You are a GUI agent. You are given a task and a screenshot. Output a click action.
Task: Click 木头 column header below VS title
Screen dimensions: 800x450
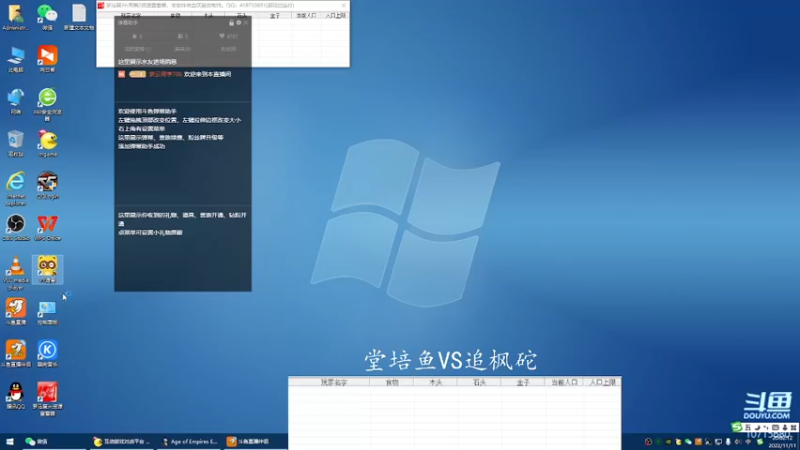[436, 382]
